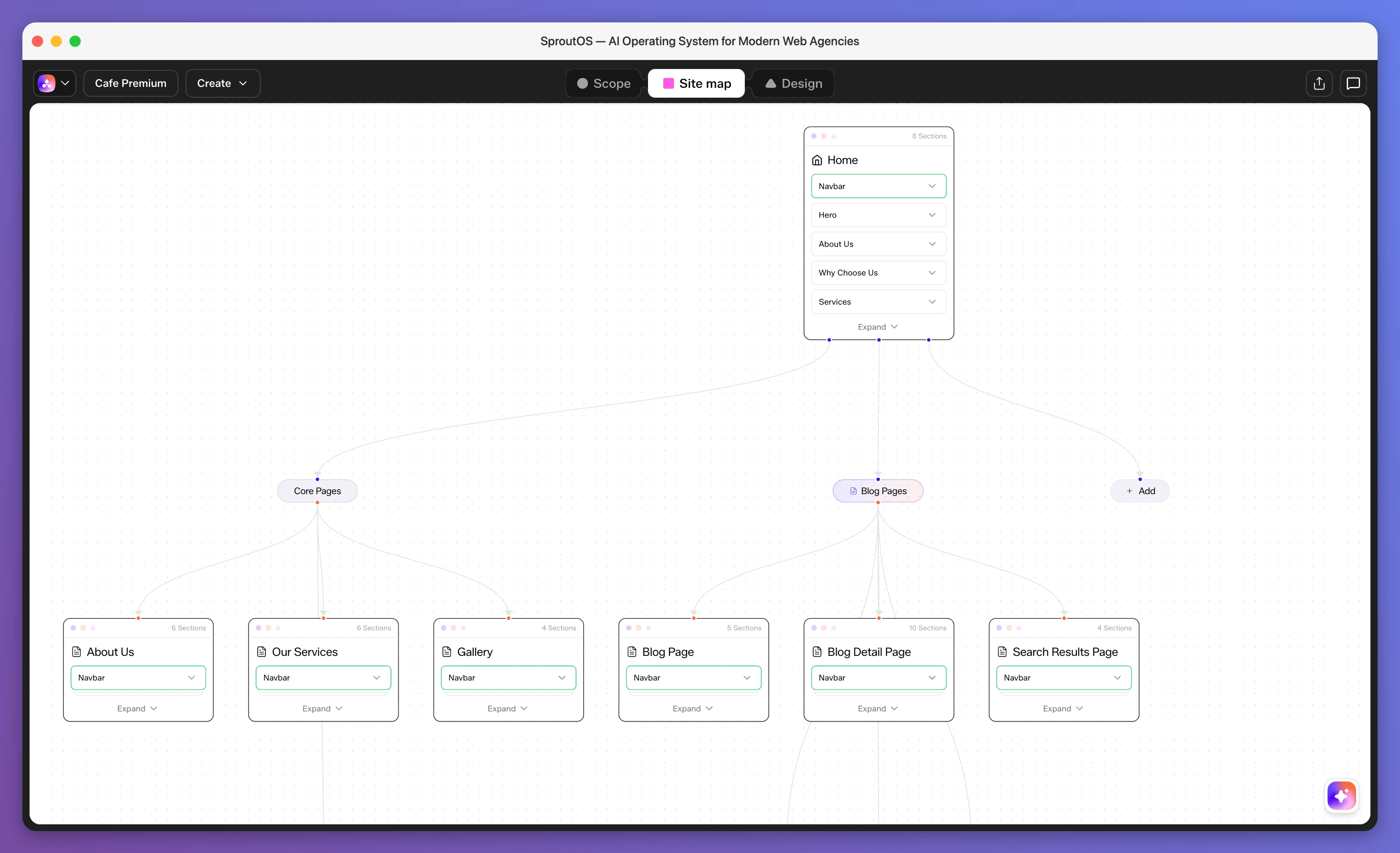Image resolution: width=1400 pixels, height=853 pixels.
Task: Launch the AI sparkle assistant button
Action: point(1341,796)
